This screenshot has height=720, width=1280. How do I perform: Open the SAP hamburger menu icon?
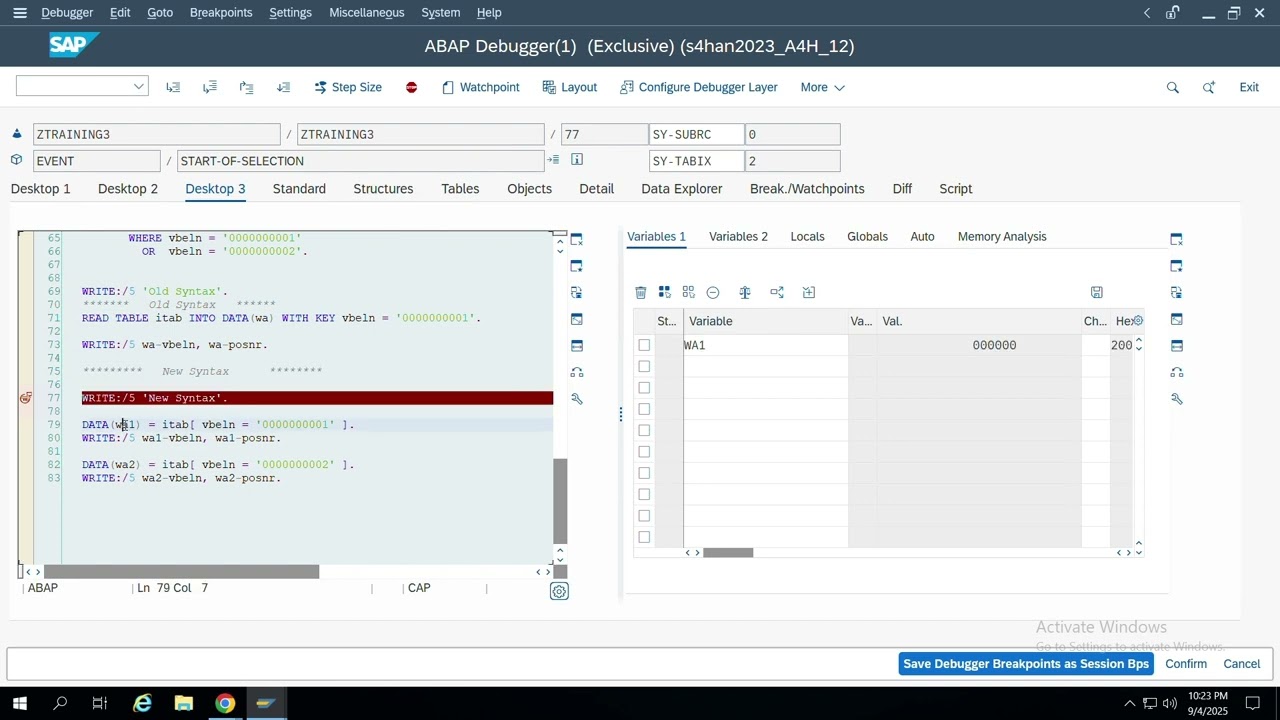click(x=20, y=13)
